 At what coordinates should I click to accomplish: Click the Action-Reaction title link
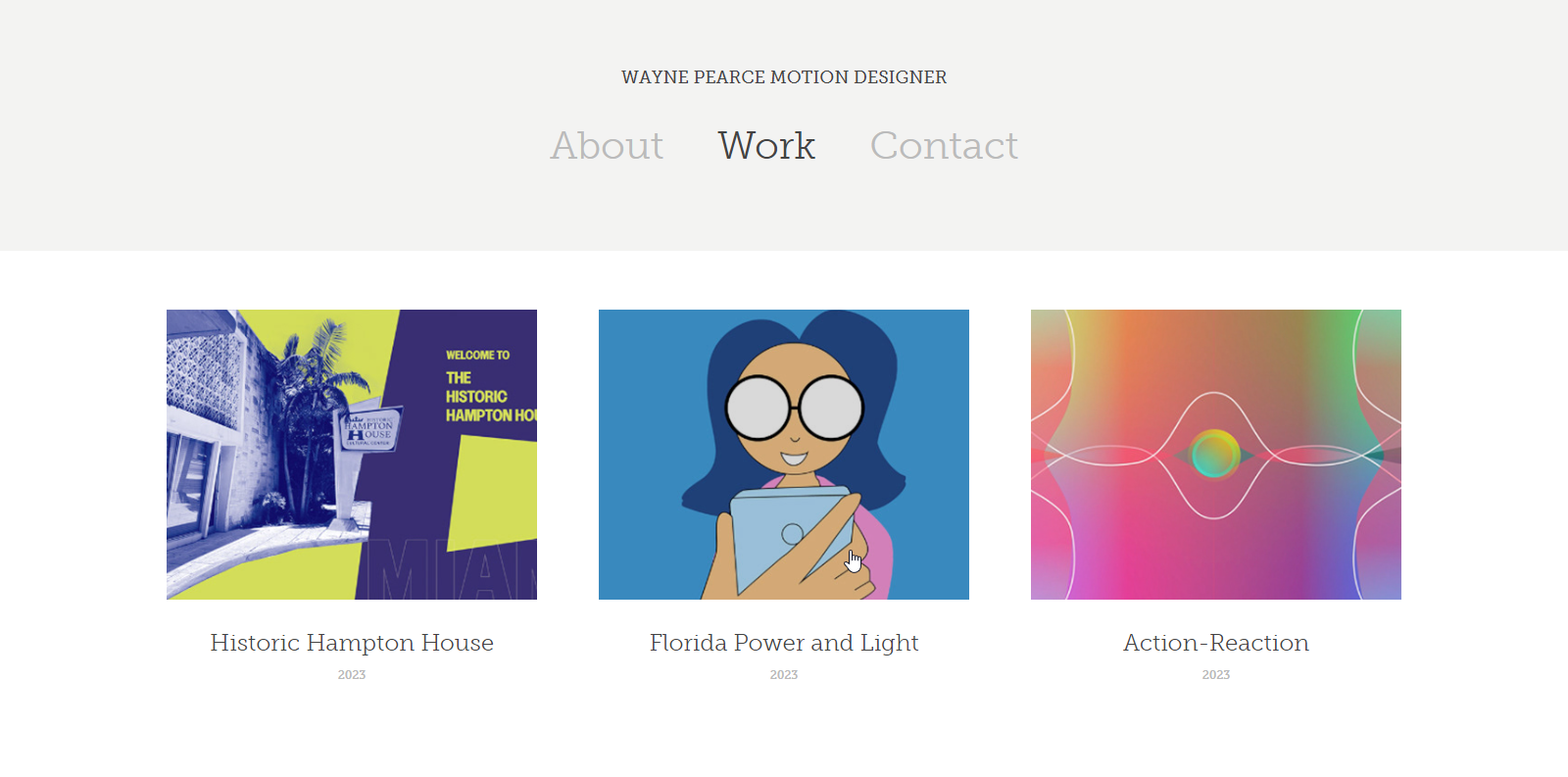(1216, 643)
